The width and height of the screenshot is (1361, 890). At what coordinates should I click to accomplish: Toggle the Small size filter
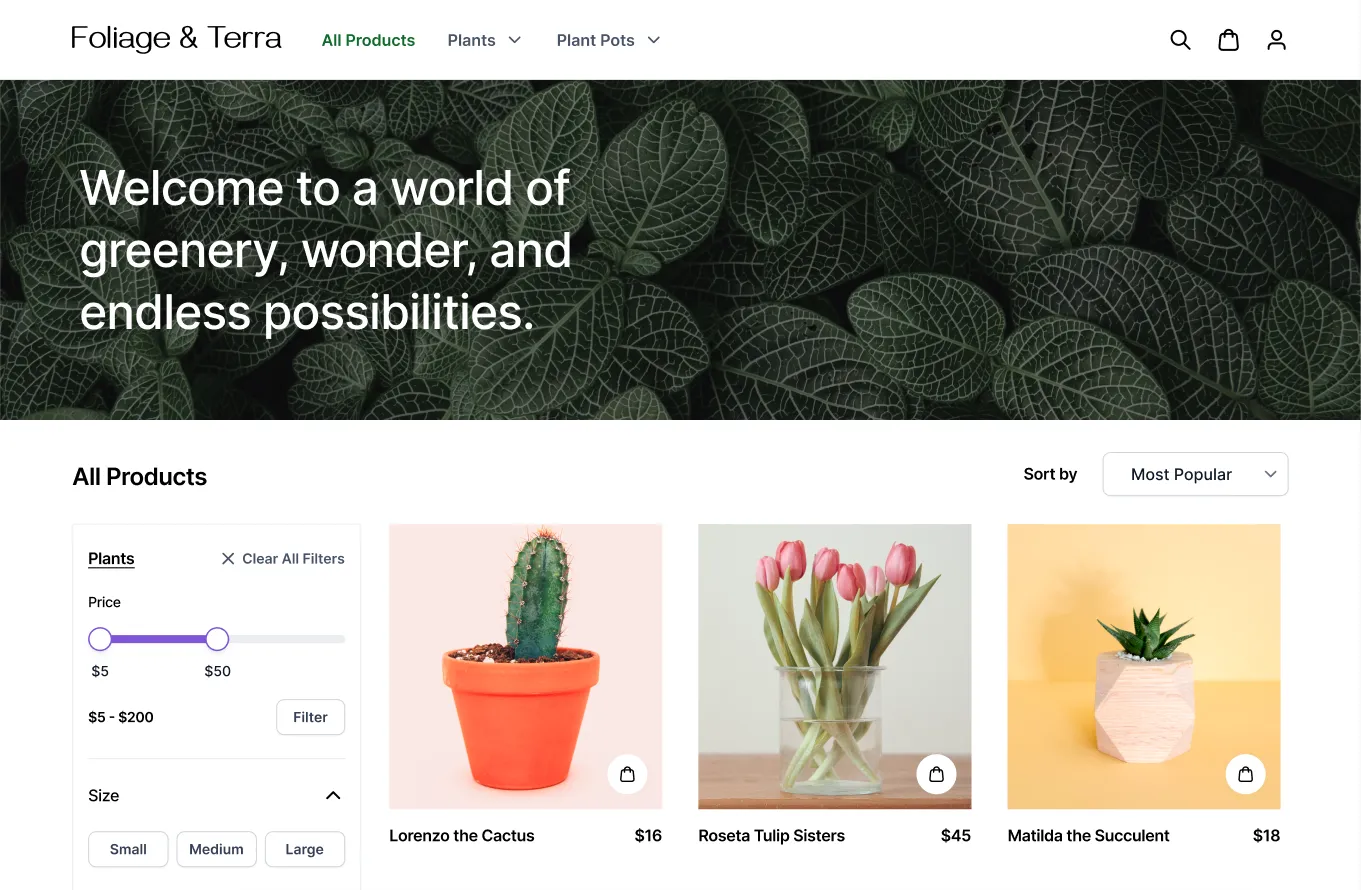tap(127, 849)
